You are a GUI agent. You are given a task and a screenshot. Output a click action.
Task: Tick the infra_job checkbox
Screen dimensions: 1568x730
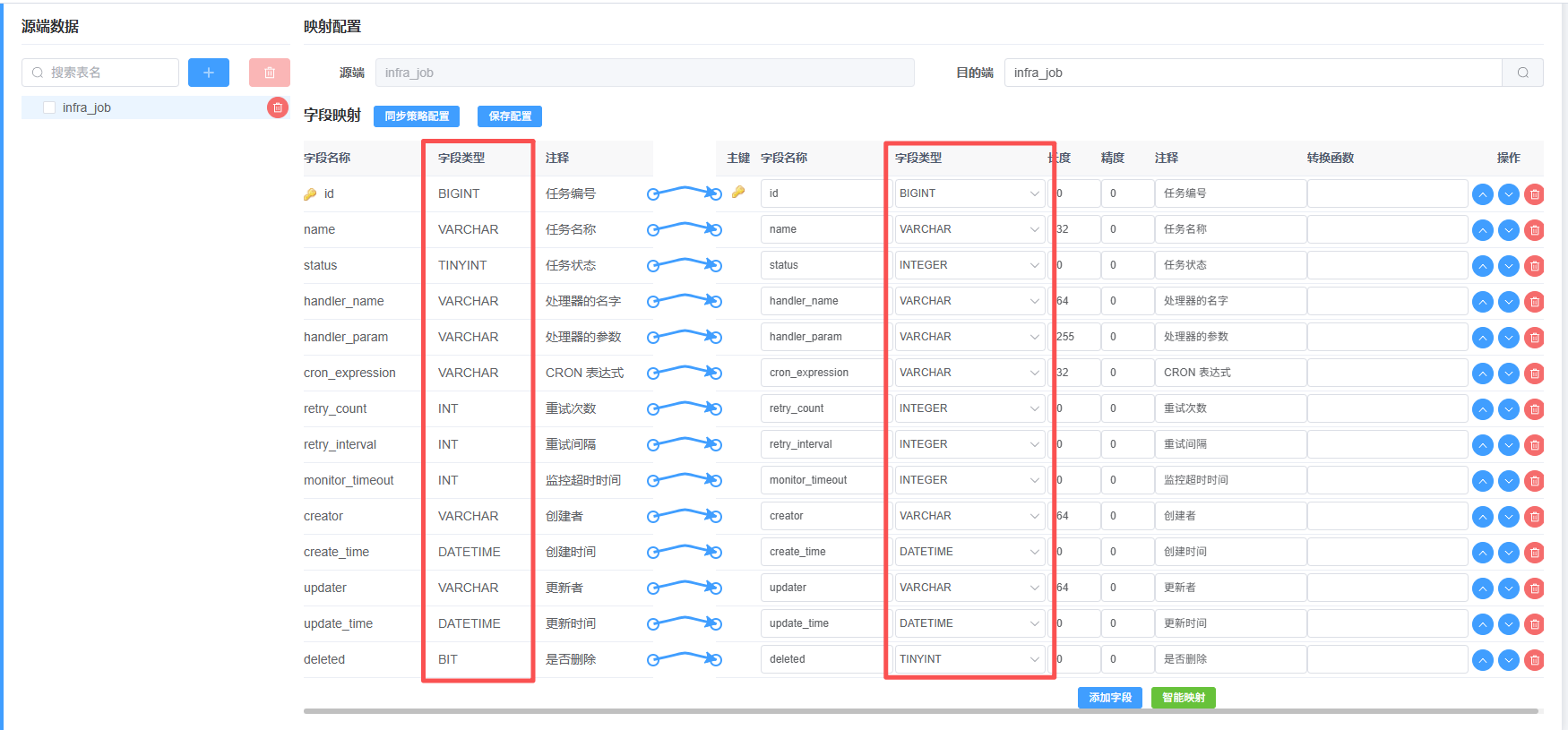coord(49,107)
